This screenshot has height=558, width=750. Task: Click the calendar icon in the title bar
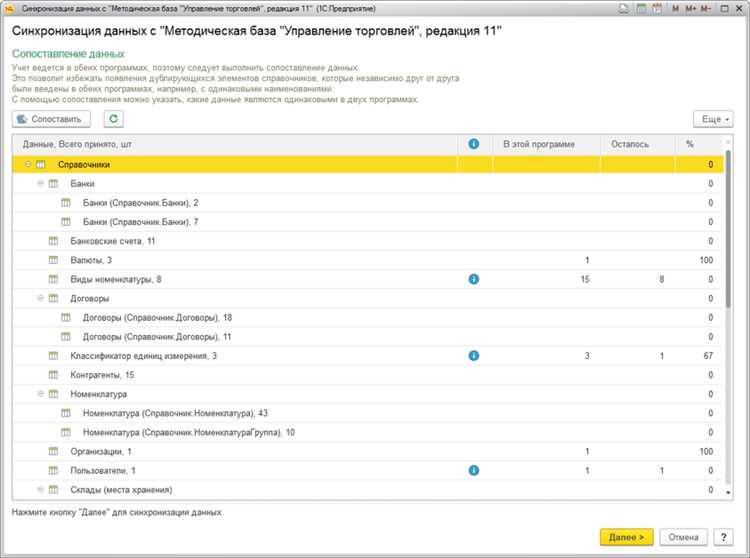[657, 9]
